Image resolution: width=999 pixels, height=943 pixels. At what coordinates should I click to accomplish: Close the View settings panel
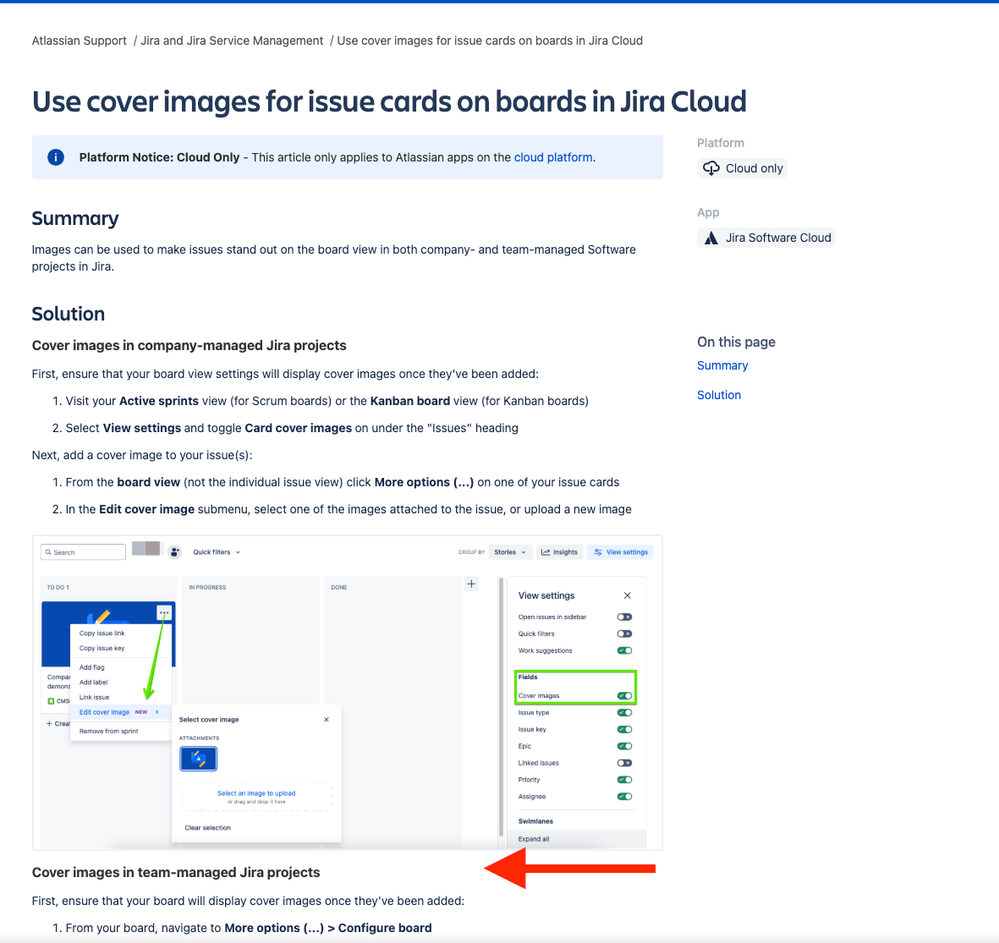[x=627, y=595]
